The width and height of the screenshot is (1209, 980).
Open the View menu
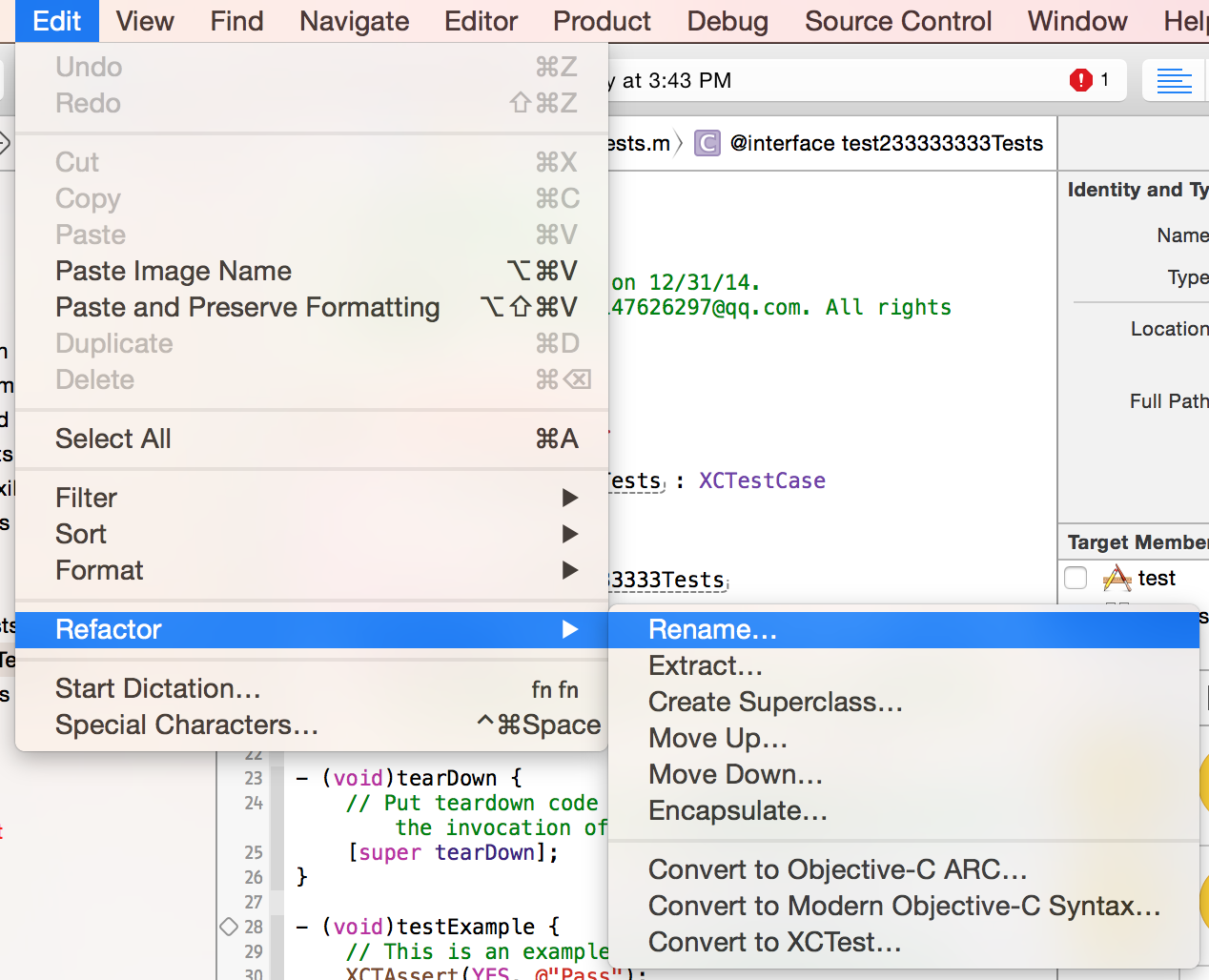[145, 21]
